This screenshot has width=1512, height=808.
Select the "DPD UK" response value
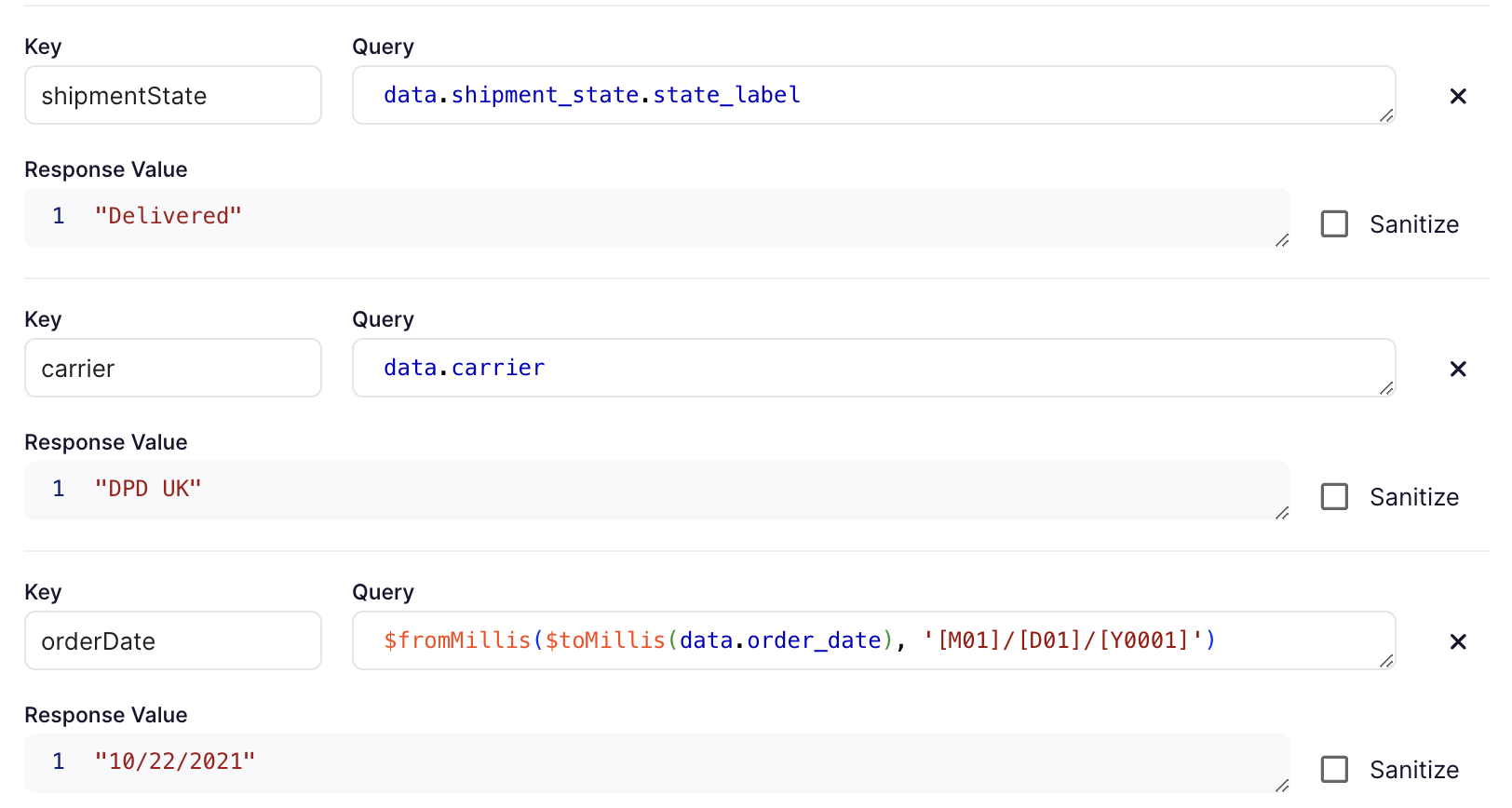click(x=148, y=489)
